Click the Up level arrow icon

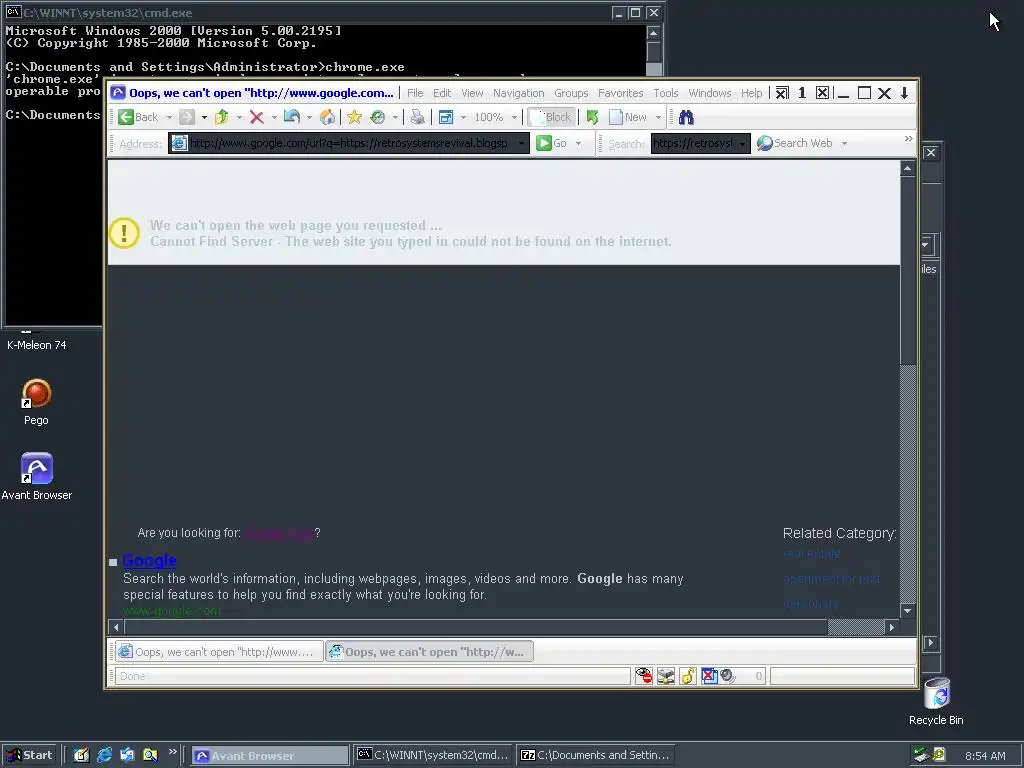(x=222, y=118)
